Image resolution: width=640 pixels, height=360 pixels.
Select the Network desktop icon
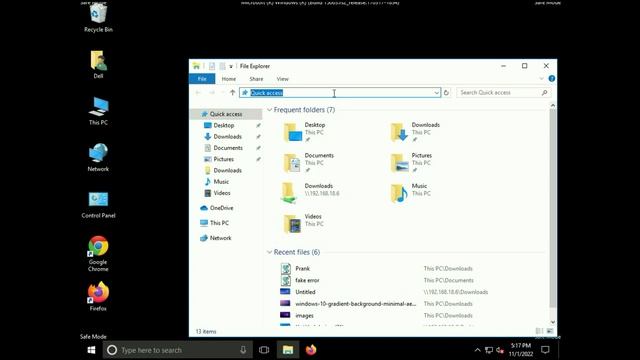click(98, 158)
